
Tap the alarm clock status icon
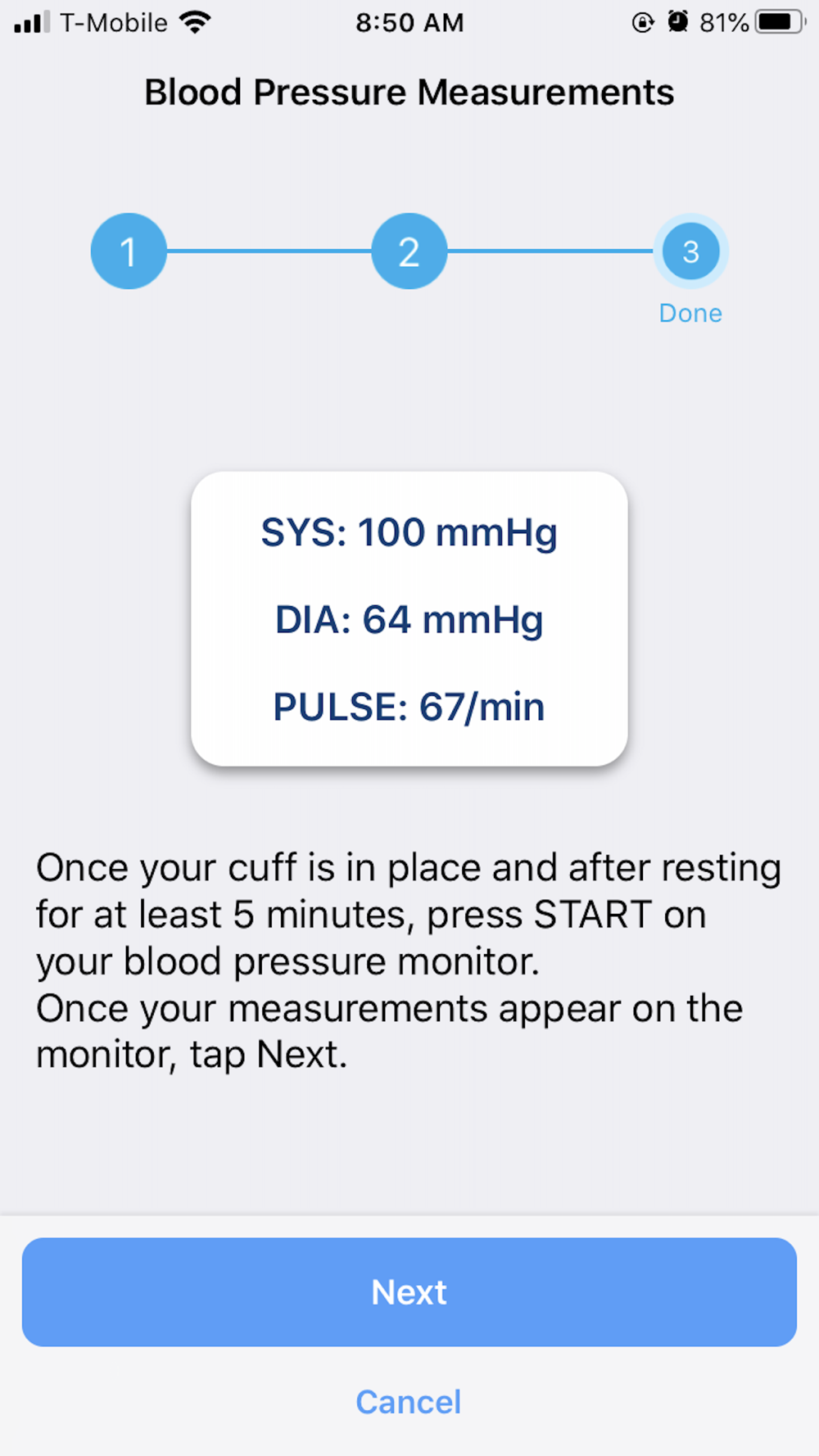pos(677,22)
